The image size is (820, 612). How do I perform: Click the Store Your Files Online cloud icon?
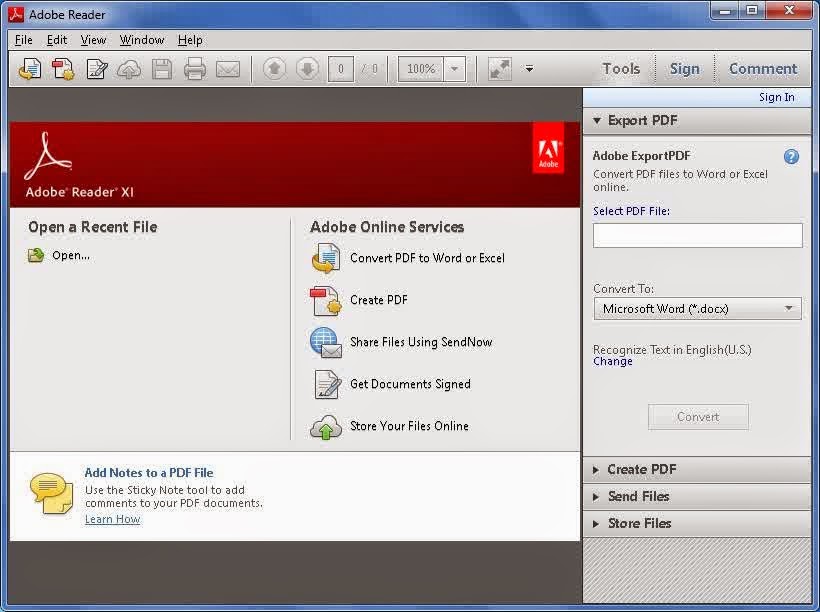(x=326, y=427)
